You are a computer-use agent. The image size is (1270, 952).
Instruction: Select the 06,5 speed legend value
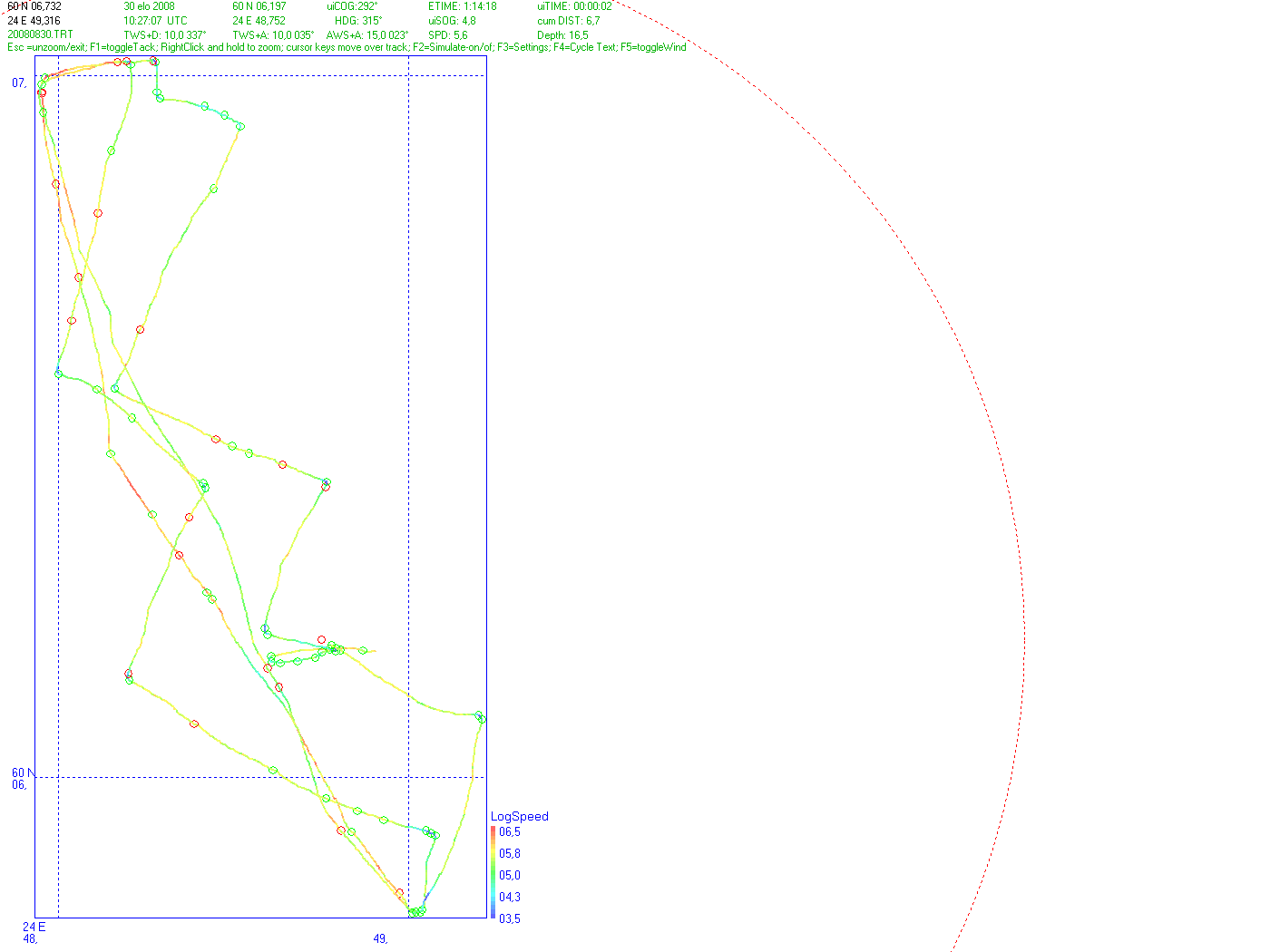pyautogui.click(x=510, y=831)
